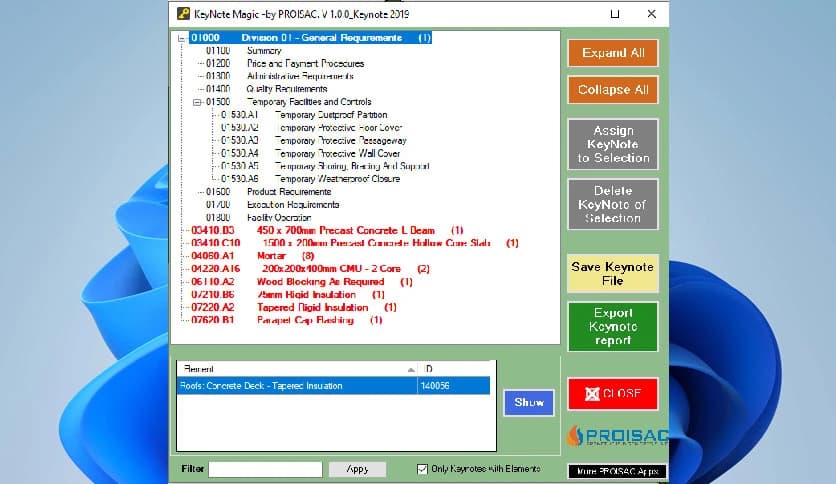The width and height of the screenshot is (836, 484).
Task: Collapse the 01000 Division 01 node
Action: tap(181, 38)
